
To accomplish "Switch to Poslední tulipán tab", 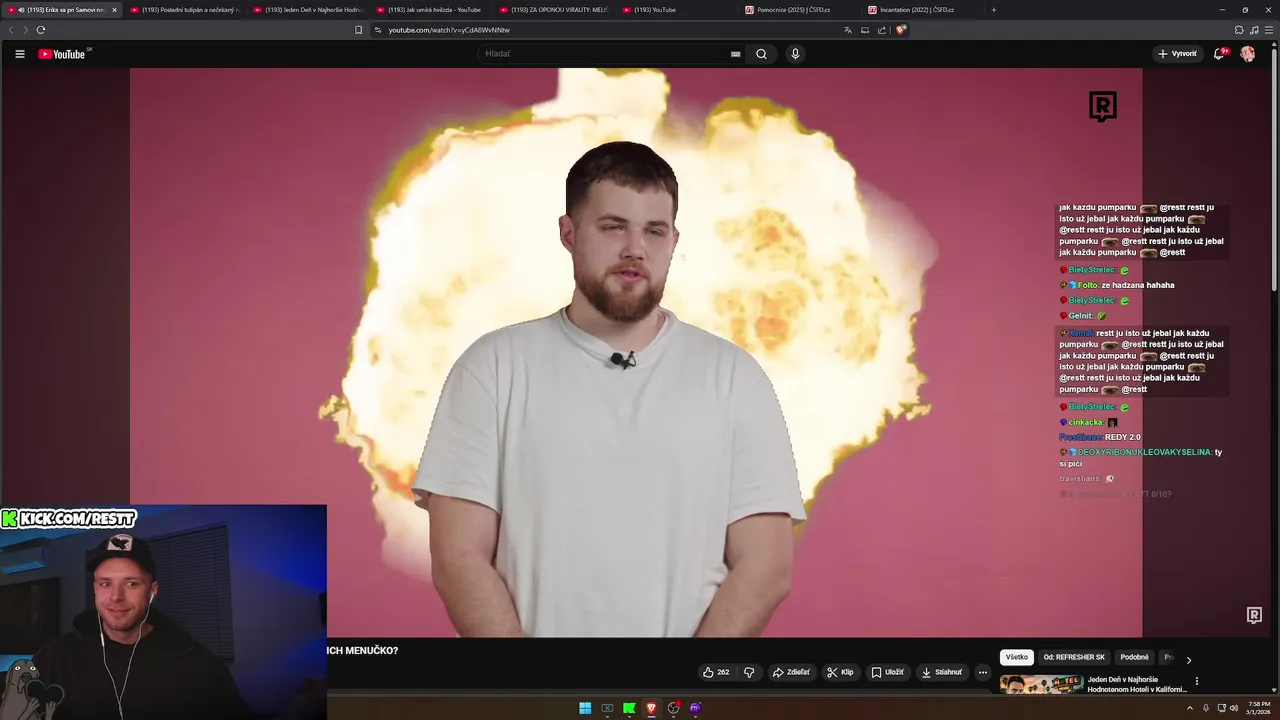I will tap(185, 10).
